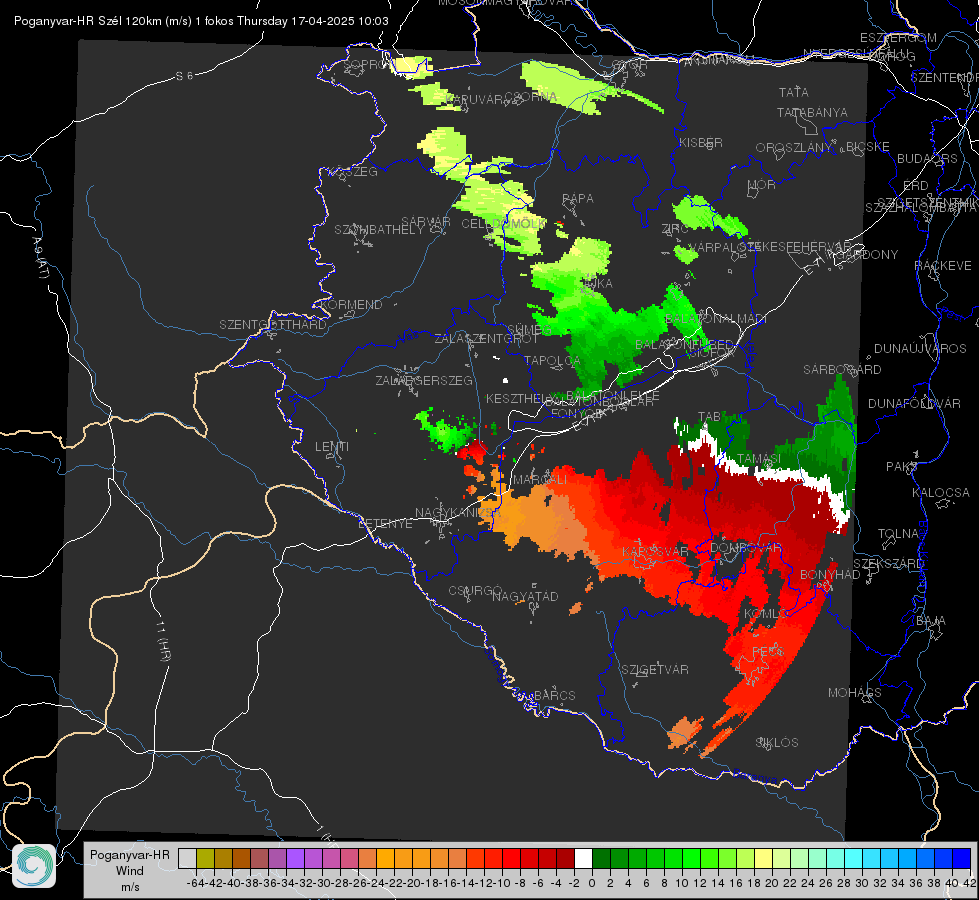Click the SZEKSZARD city label
Viewport: 979px width, 900px height.
pos(888,564)
